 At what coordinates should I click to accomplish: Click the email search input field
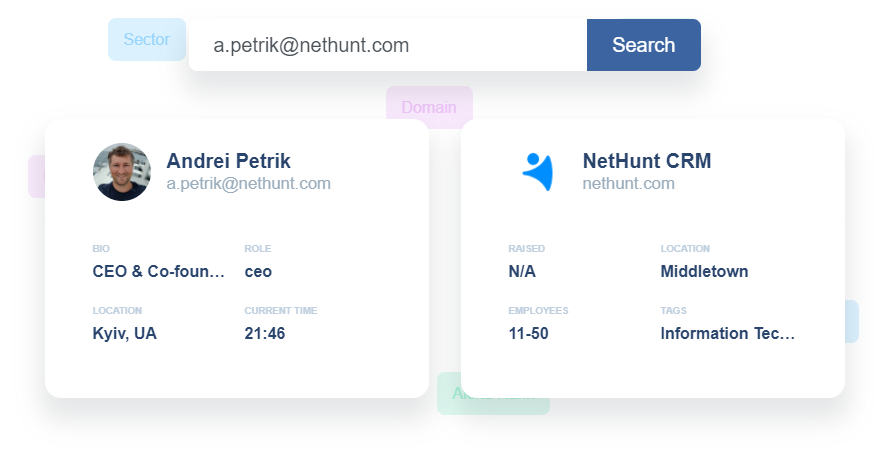(388, 45)
